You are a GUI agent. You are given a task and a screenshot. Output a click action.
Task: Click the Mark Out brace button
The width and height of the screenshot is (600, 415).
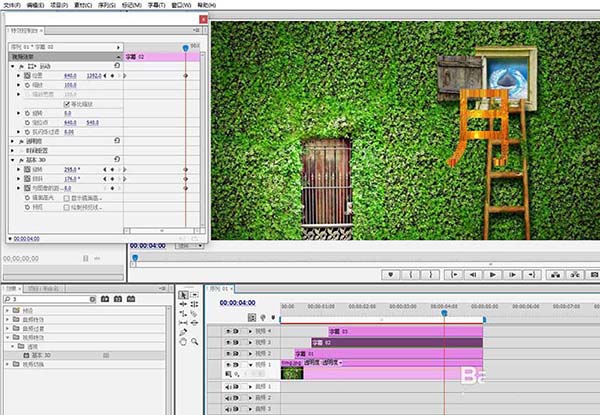[x=430, y=275]
